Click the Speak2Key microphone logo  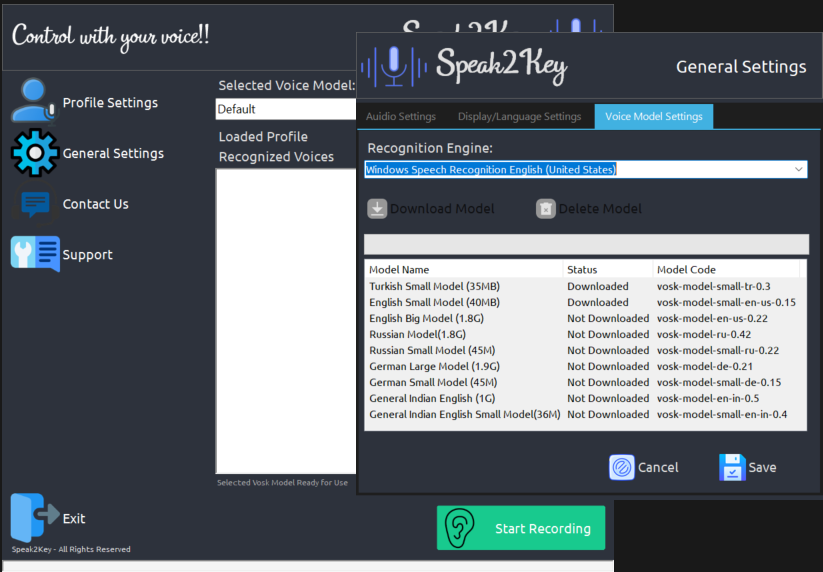394,66
